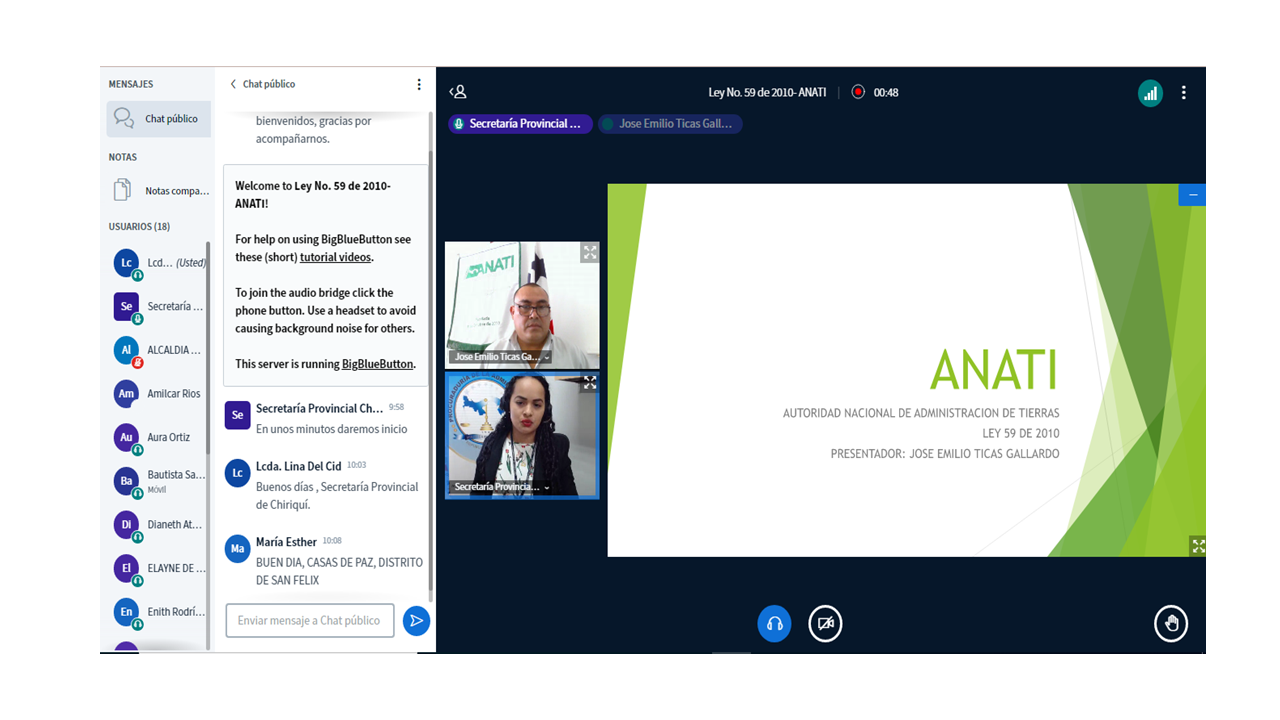The image size is (1280, 720).
Task: Raise hand using hand button
Action: click(1171, 624)
